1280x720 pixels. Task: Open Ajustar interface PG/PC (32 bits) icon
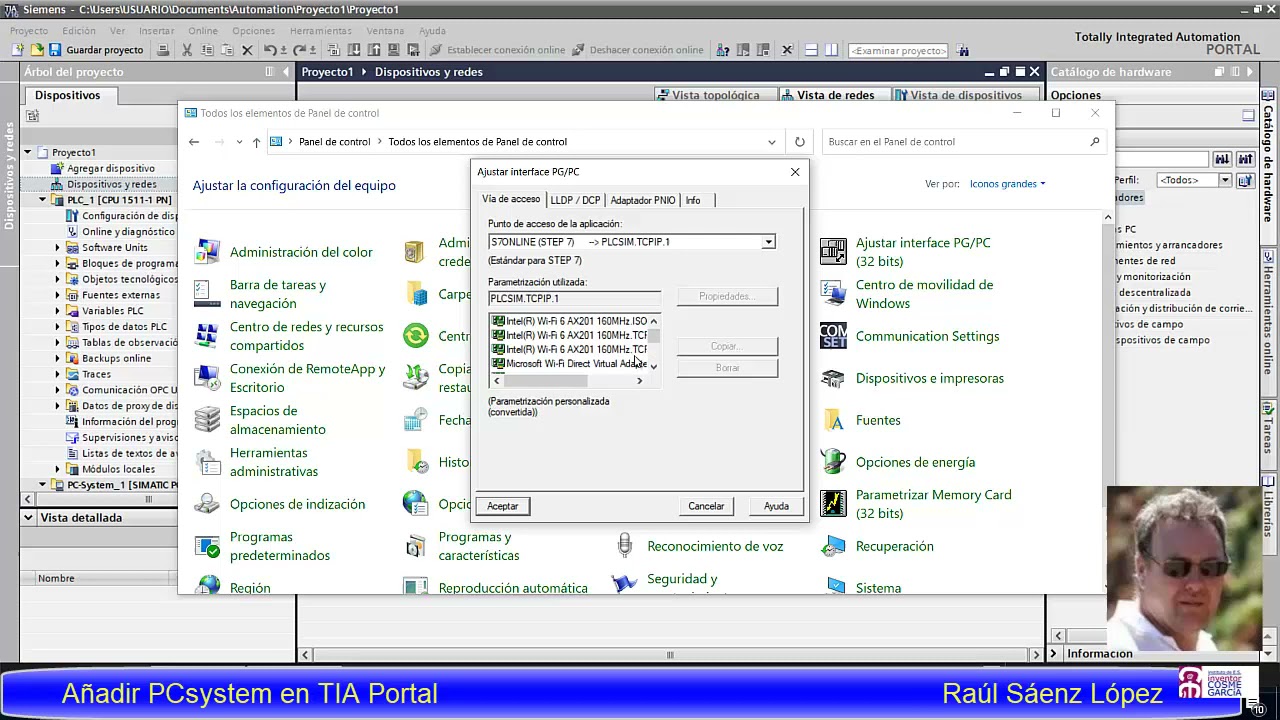tap(833, 252)
